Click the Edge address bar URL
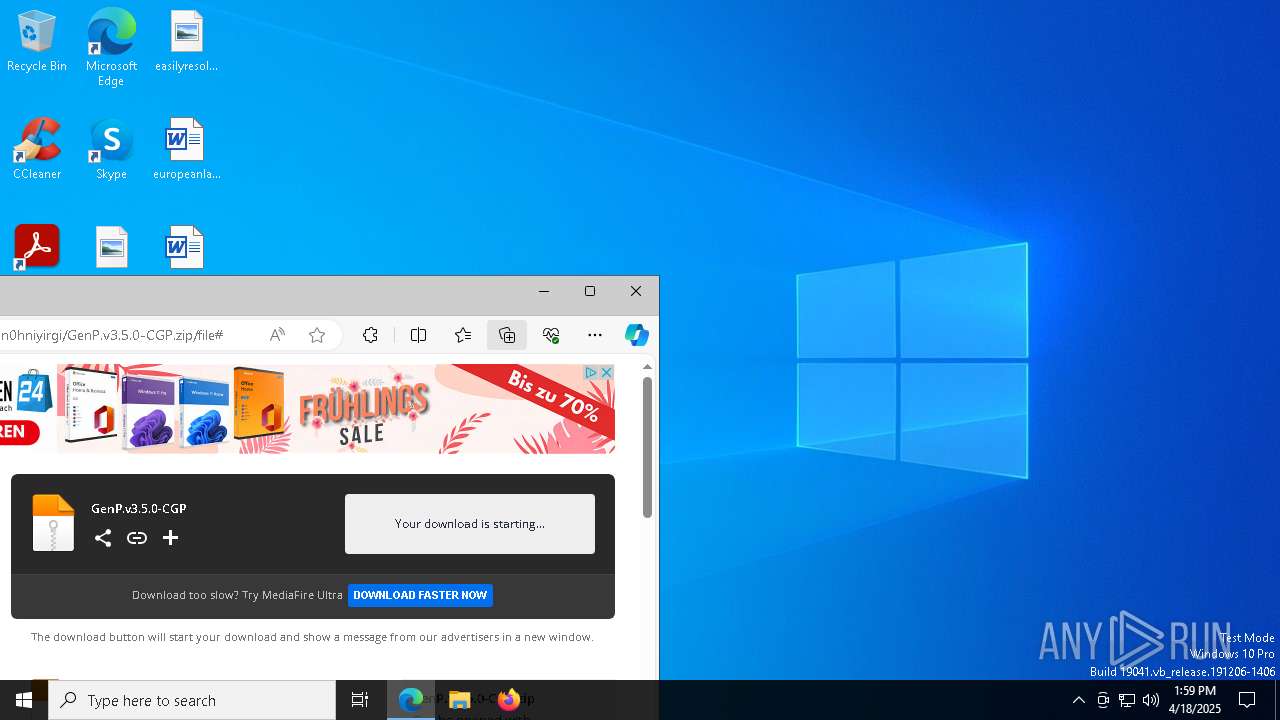This screenshot has height=720, width=1280. (x=112, y=335)
